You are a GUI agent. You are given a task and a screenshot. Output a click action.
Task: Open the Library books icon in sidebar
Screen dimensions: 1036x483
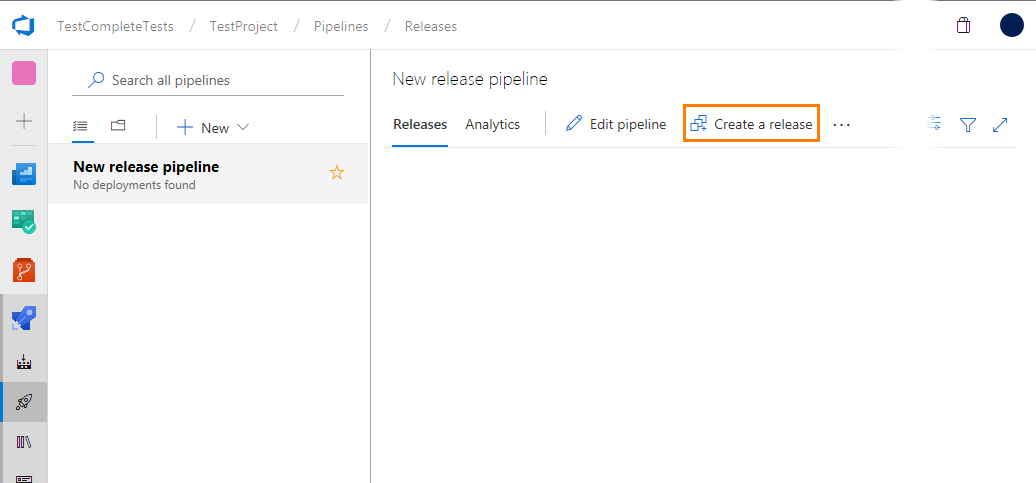coord(24,441)
